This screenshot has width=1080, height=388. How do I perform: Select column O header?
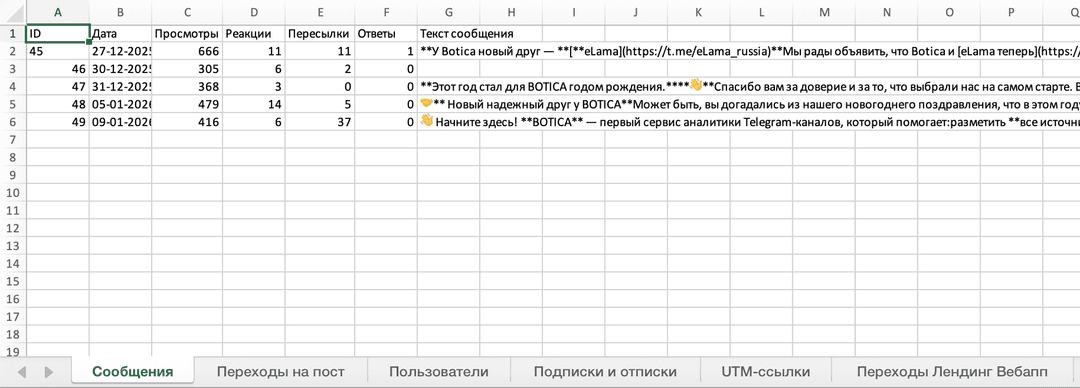[950, 12]
